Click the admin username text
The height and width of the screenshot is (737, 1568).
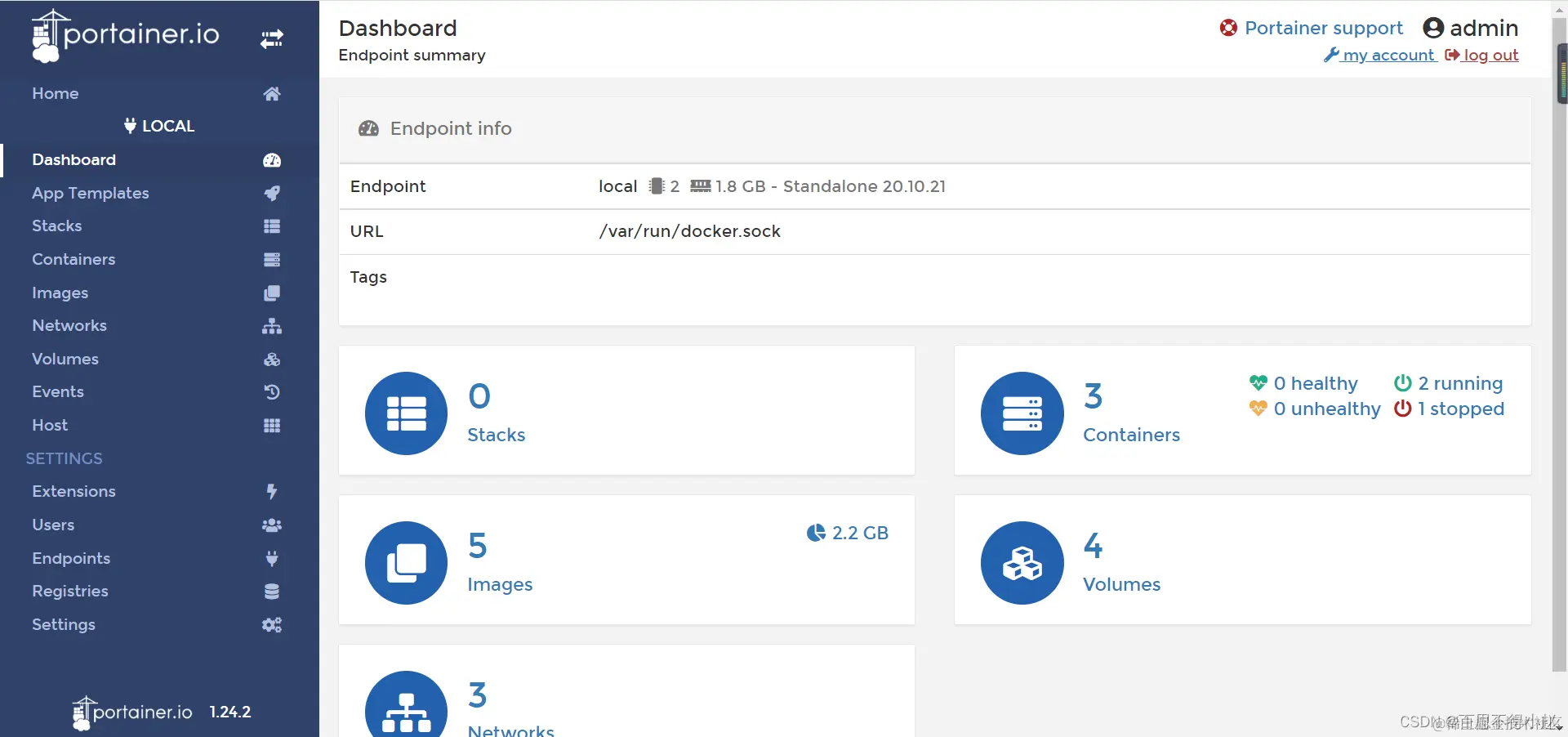pyautogui.click(x=1484, y=28)
